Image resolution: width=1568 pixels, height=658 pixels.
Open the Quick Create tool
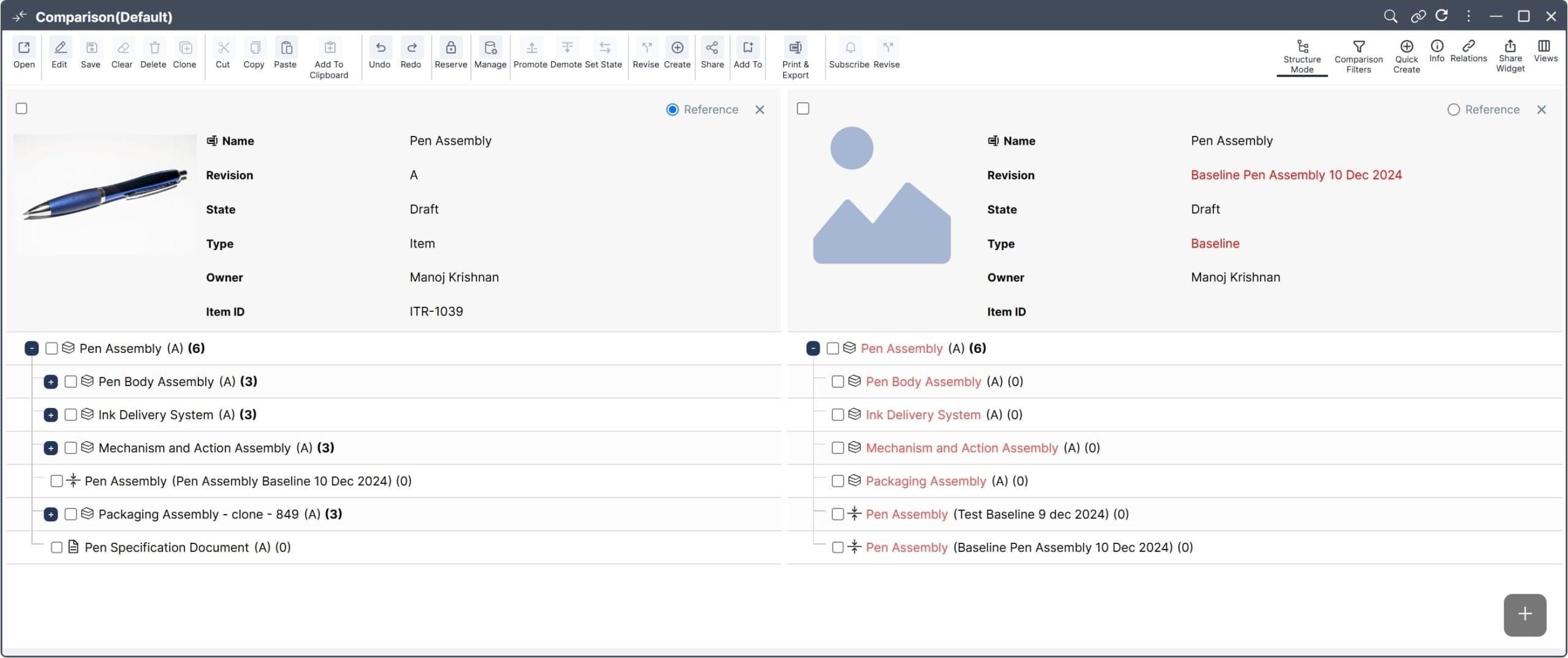click(x=1406, y=47)
